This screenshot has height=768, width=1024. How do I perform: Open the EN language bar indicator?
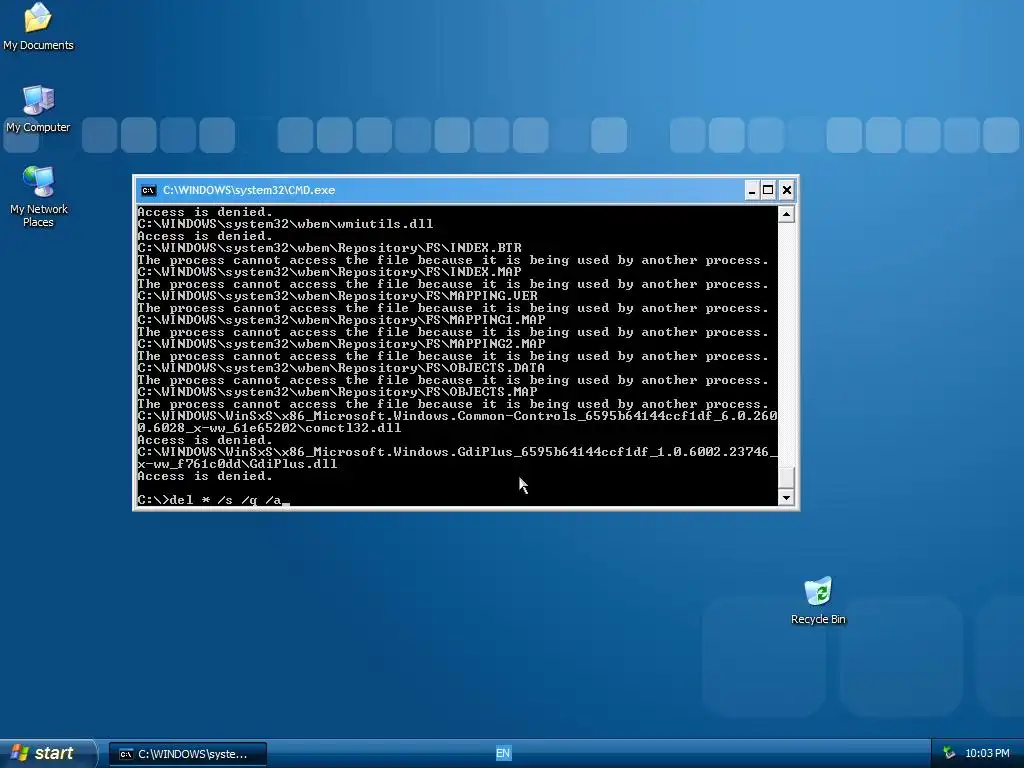coord(503,753)
